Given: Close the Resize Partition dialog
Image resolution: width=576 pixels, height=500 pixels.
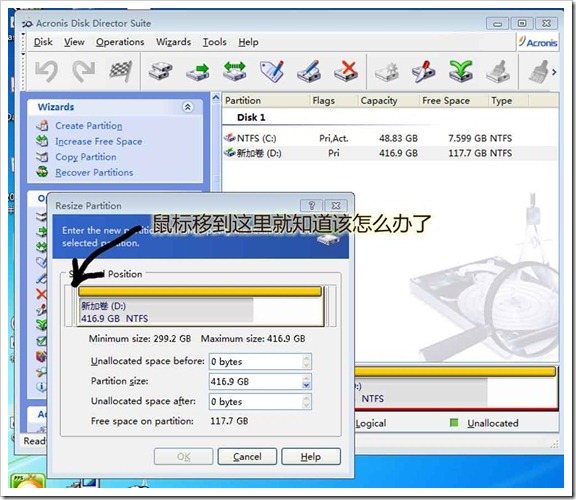Looking at the screenshot, I should (336, 205).
